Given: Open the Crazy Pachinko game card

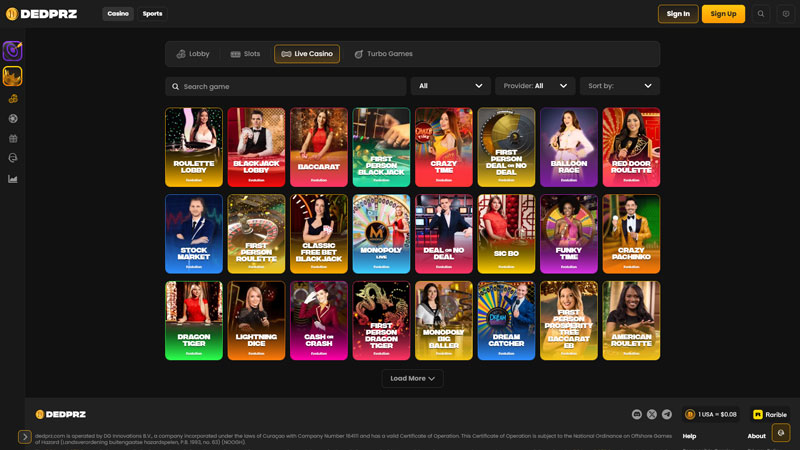Looking at the screenshot, I should 631,234.
